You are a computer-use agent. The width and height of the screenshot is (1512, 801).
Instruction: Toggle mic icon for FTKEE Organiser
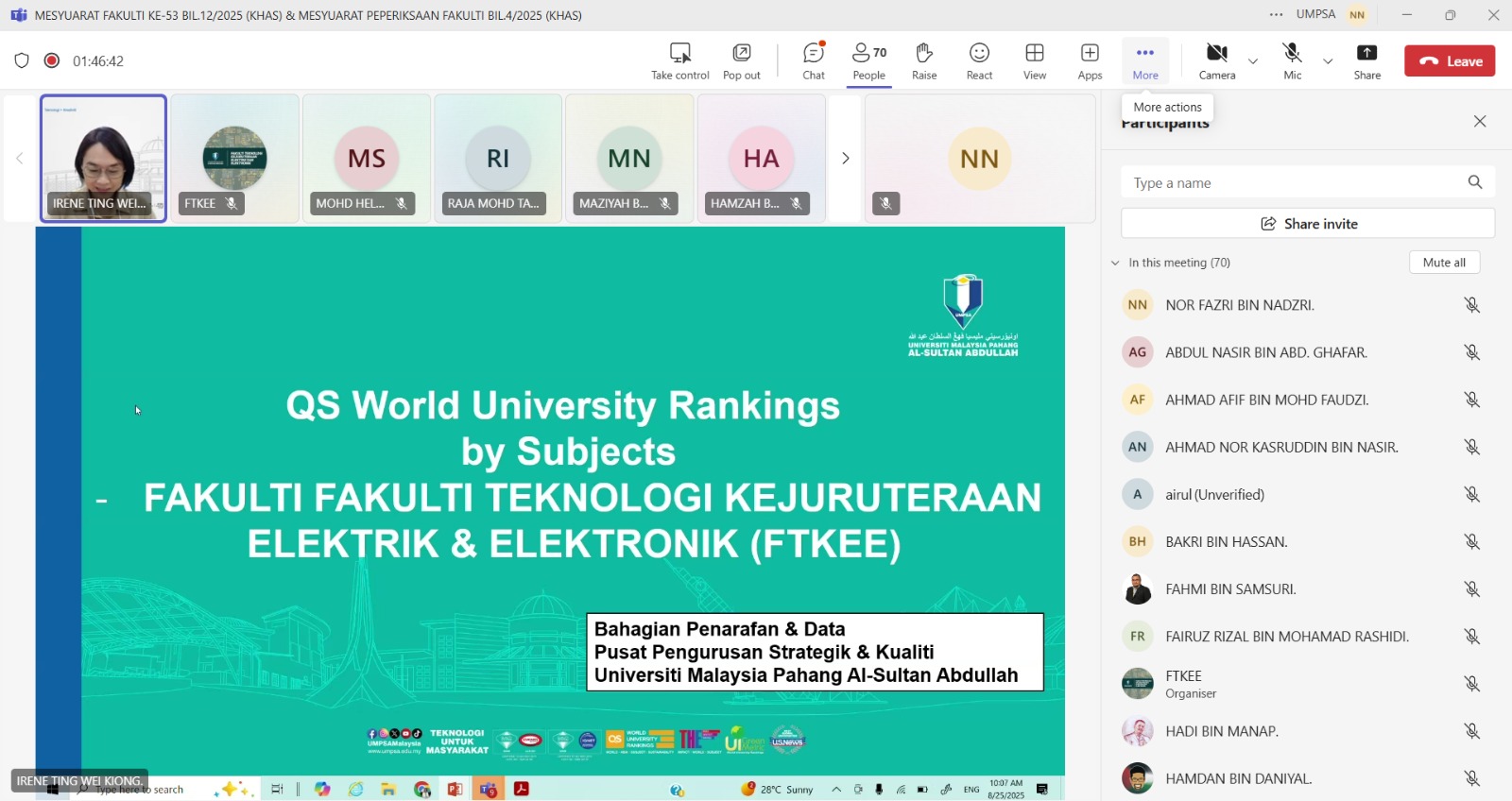coord(1471,684)
